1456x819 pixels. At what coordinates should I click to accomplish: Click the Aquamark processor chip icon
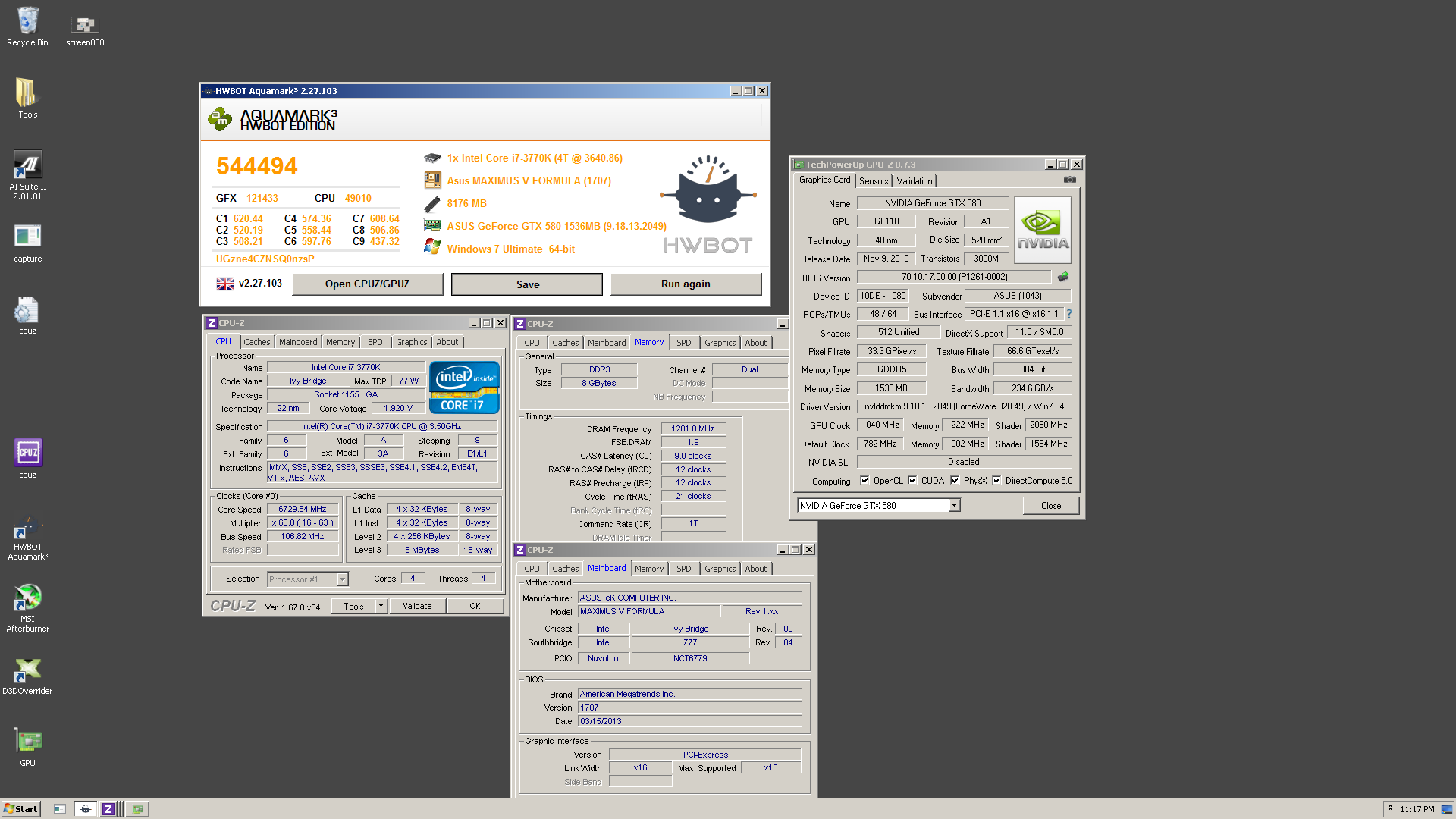point(432,158)
